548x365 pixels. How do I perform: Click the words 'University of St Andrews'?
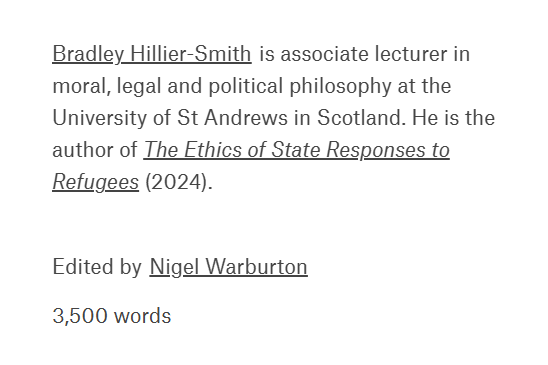tap(170, 117)
